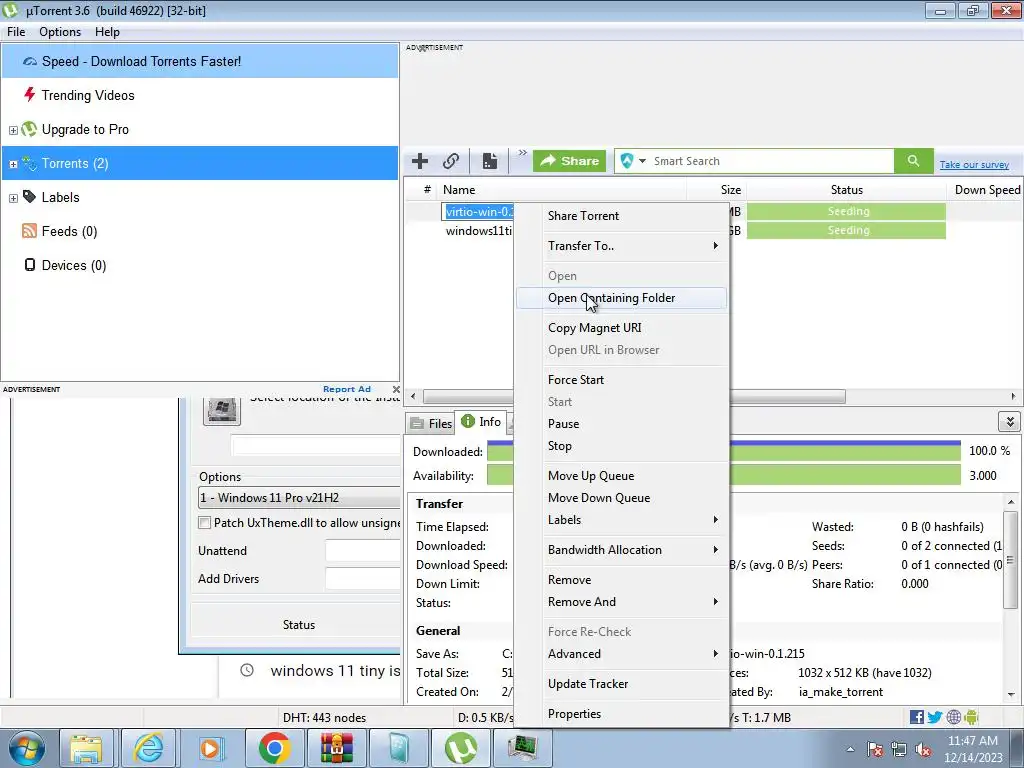
Task: Click the web globe icon in status bar
Action: (953, 717)
